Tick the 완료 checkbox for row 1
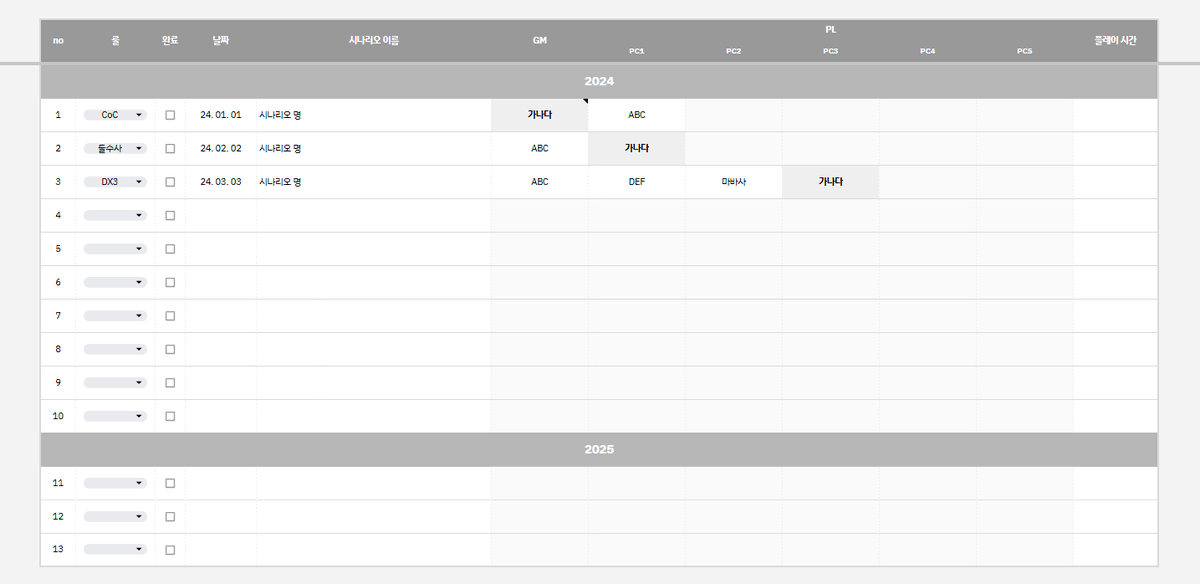 (170, 115)
